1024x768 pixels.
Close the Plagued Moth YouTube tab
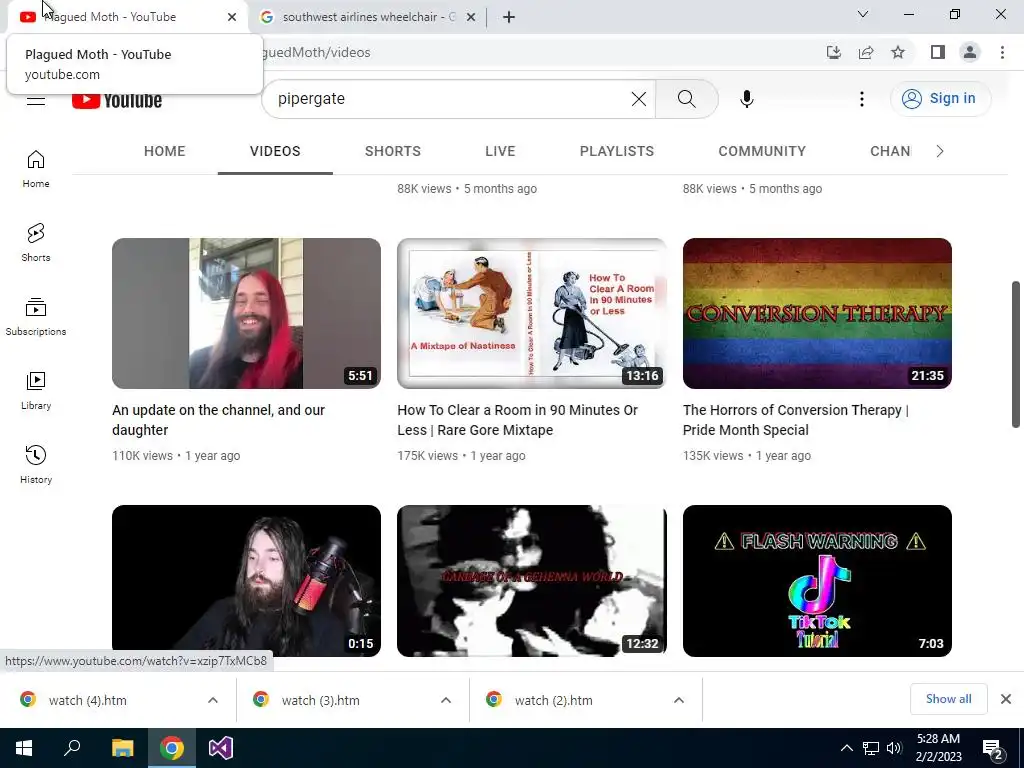232,17
